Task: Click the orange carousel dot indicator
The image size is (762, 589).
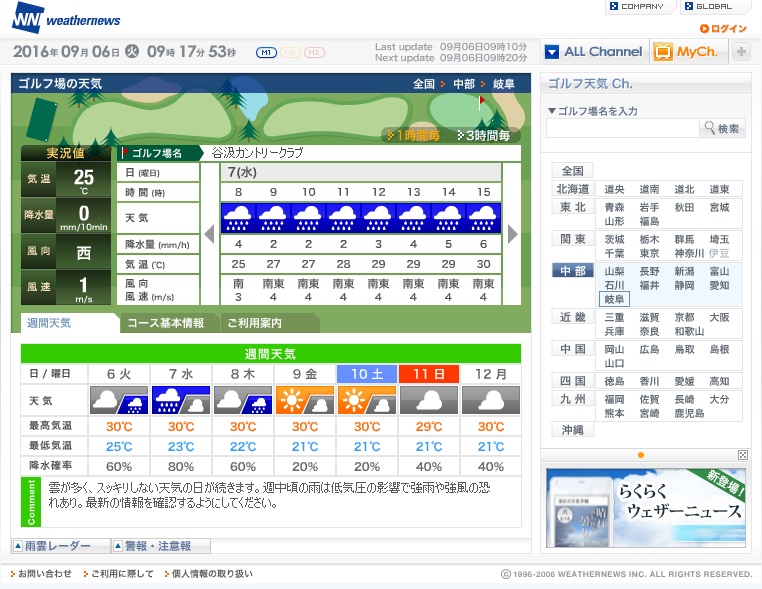Action: click(x=641, y=455)
